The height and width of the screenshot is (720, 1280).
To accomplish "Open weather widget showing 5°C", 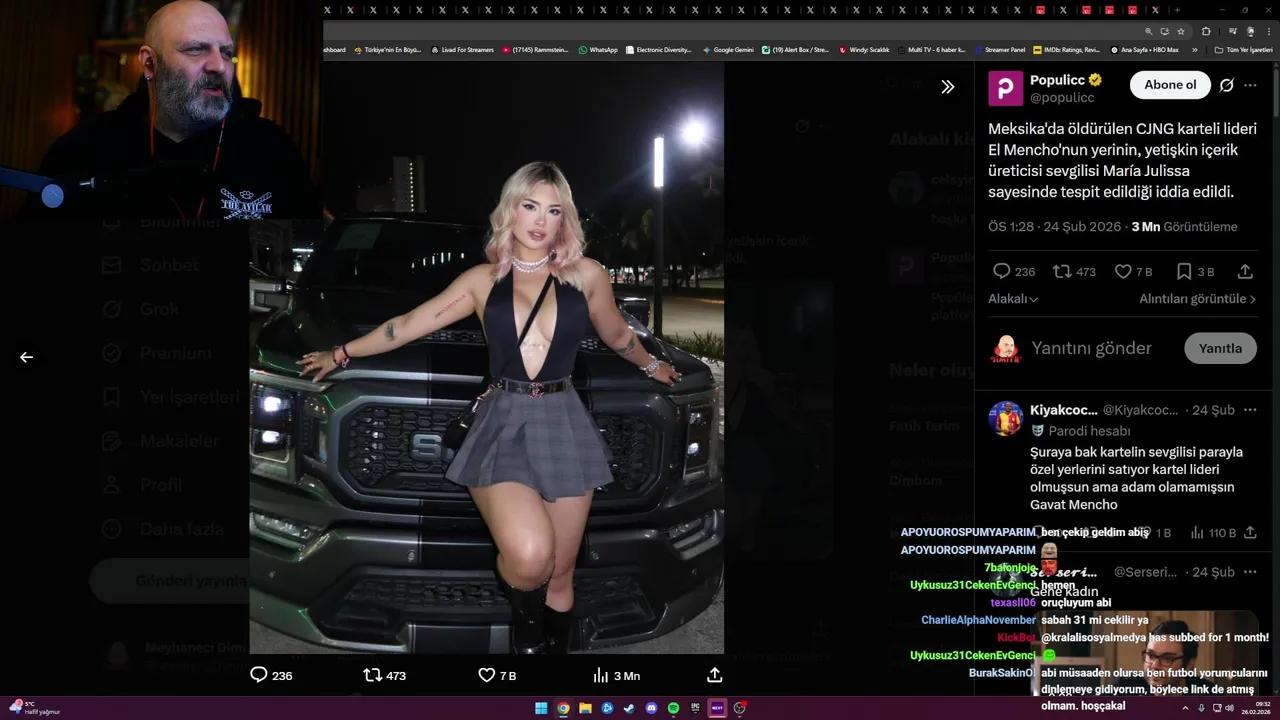I will point(35,708).
